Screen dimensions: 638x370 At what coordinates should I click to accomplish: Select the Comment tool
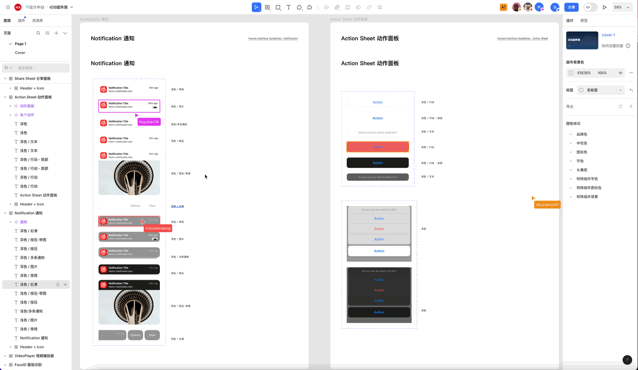[x=310, y=7]
